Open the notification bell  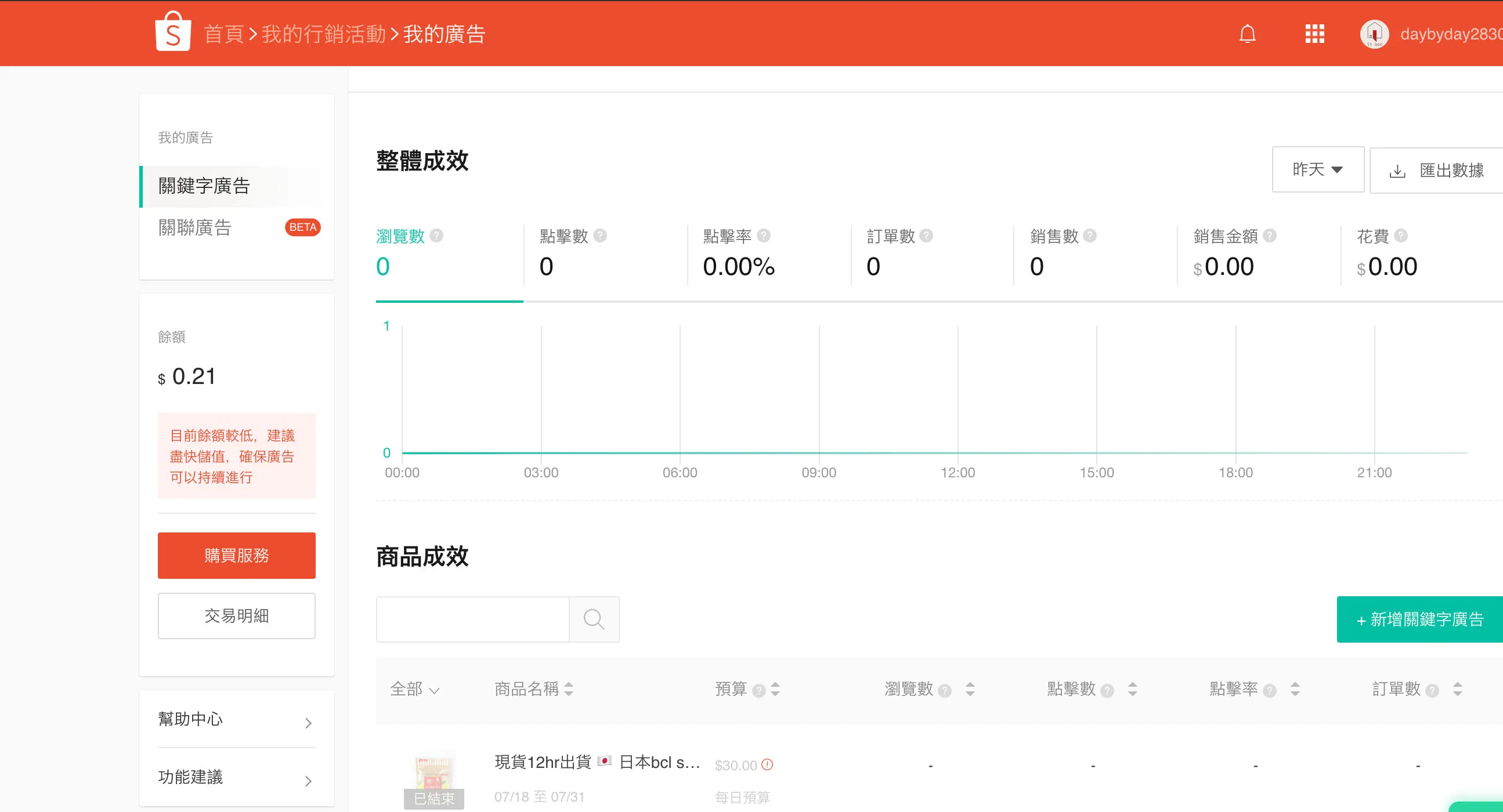pos(1248,34)
